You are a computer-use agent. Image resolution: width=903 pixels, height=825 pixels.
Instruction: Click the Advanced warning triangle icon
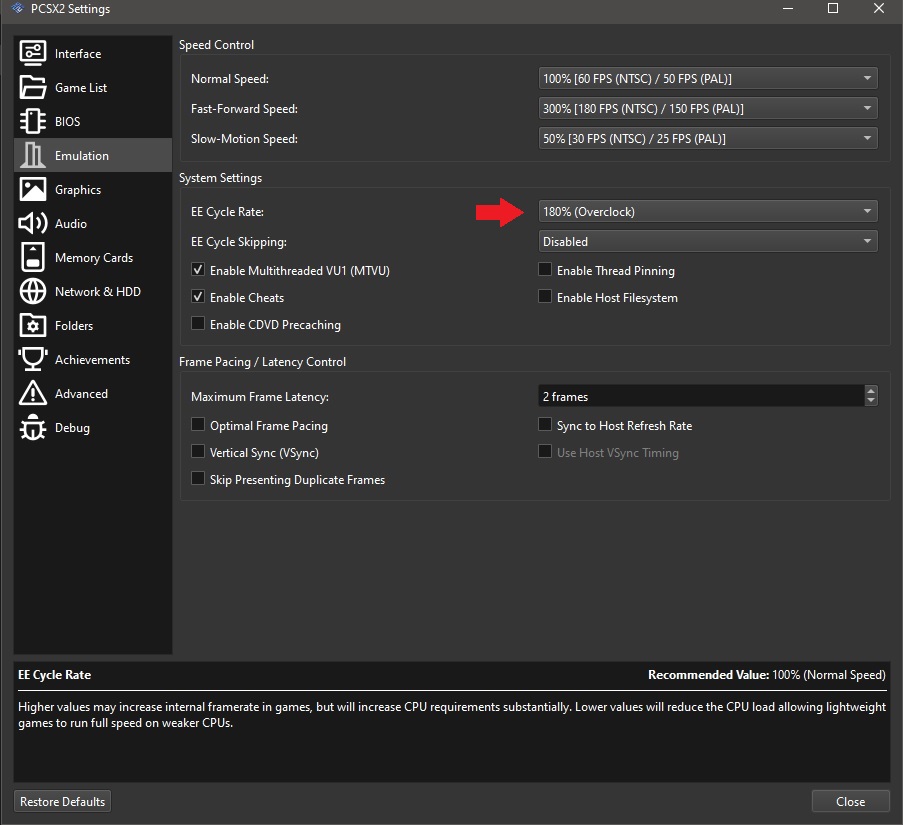[33, 393]
